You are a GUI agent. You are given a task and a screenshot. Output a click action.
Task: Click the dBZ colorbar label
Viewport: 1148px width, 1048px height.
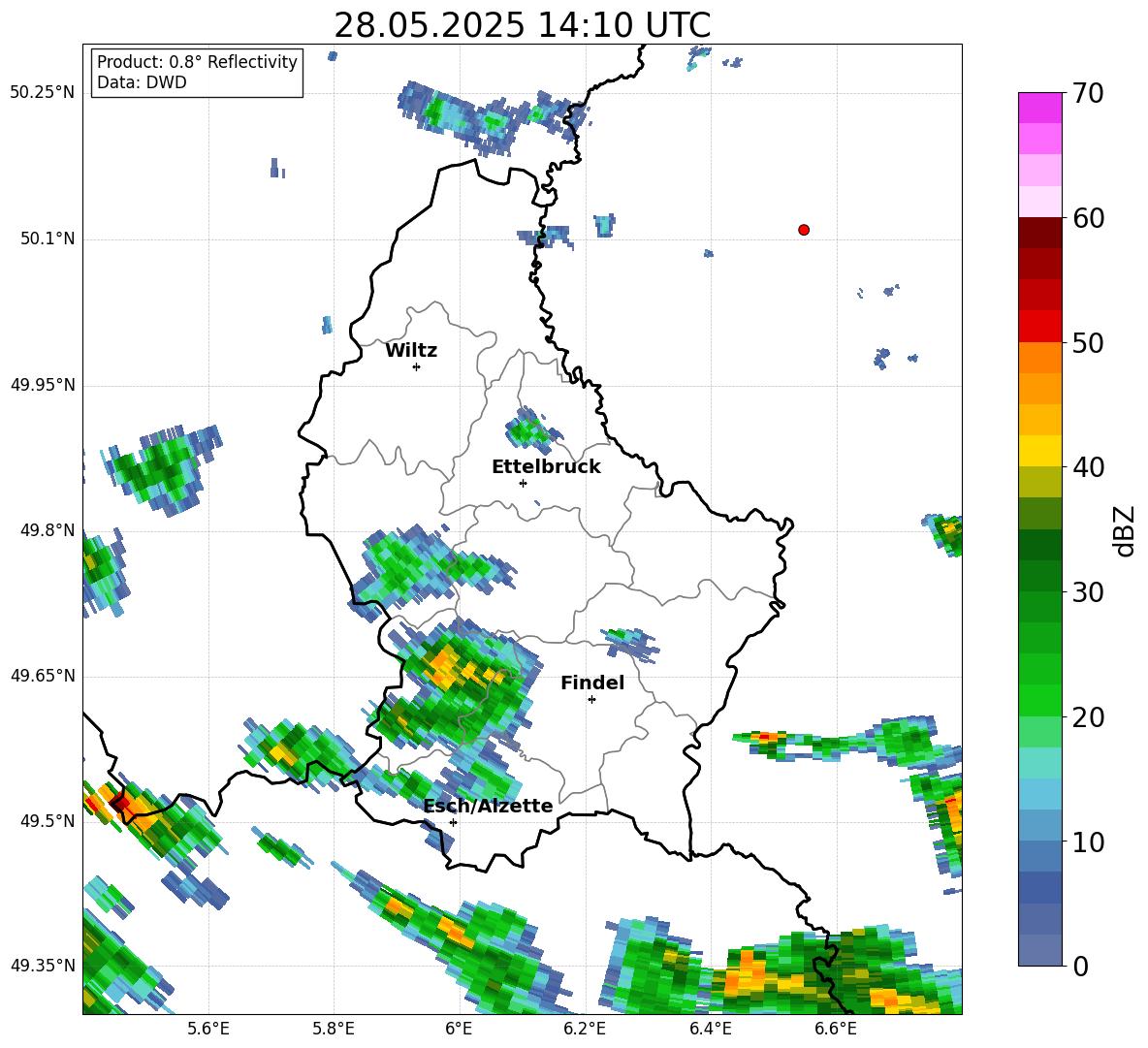point(1124,530)
